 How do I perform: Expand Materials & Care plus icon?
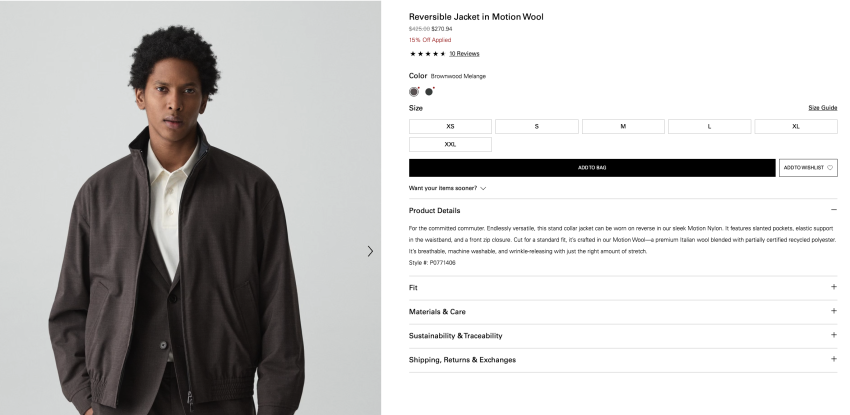point(833,311)
